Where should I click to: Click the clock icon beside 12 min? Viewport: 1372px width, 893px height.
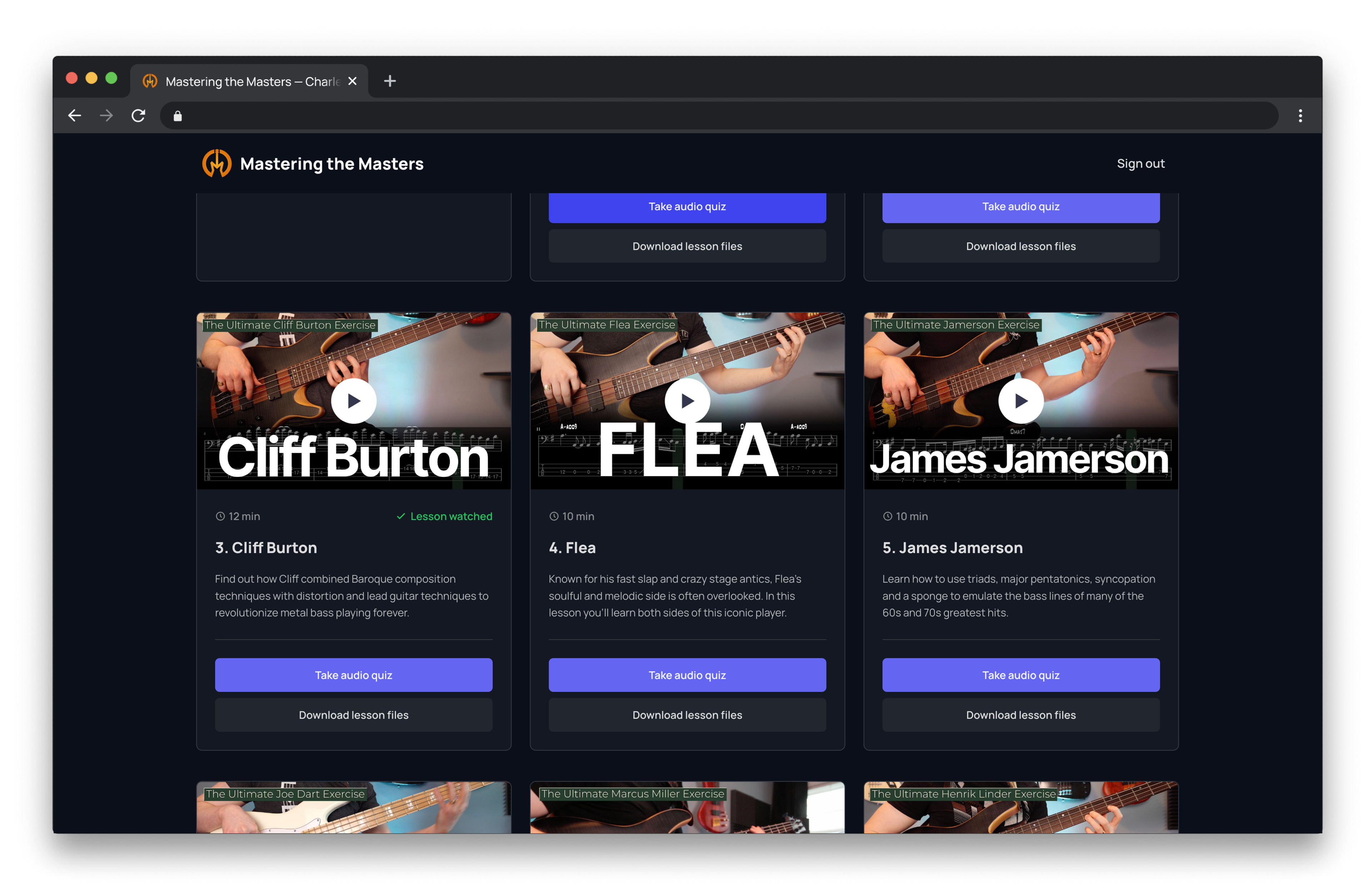(220, 516)
